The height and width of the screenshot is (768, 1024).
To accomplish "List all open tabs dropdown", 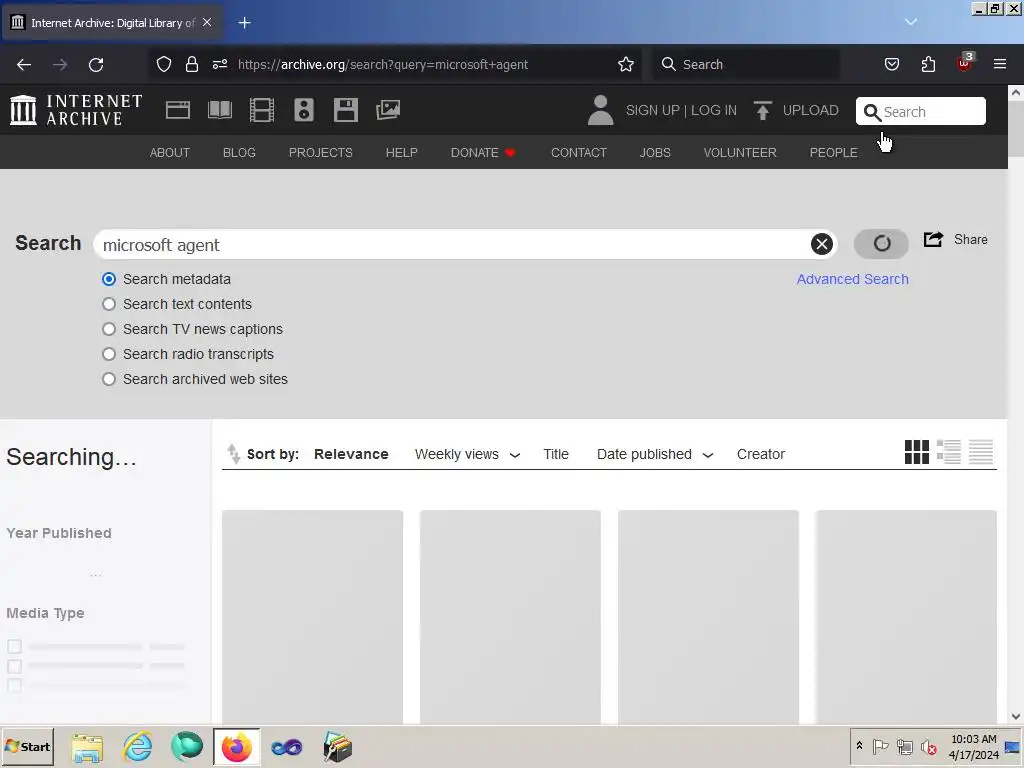I will (911, 22).
